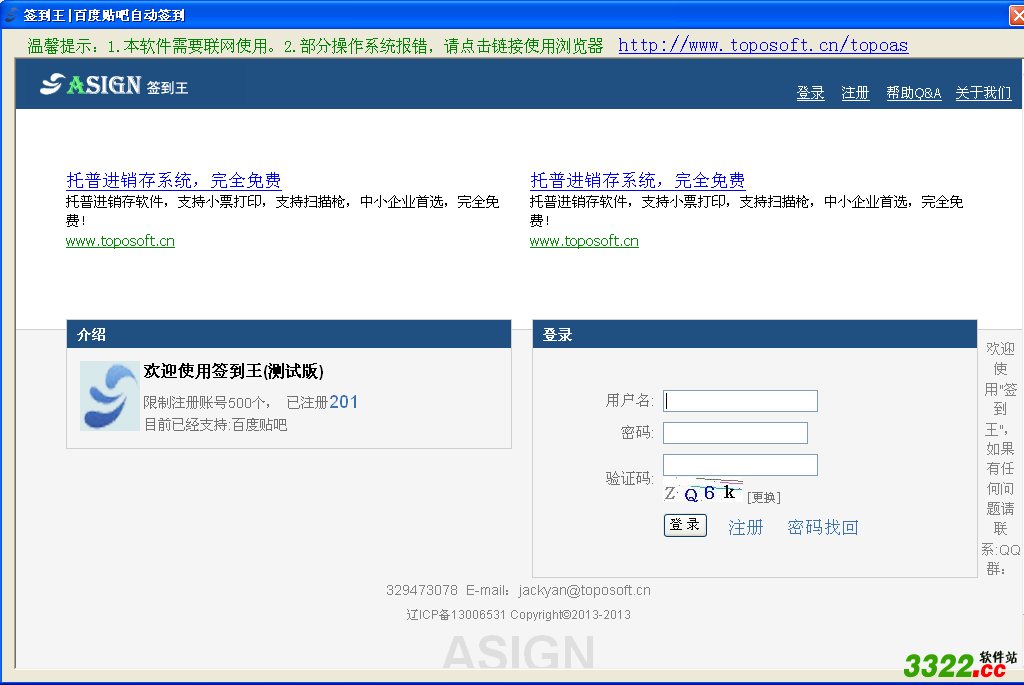
Task: Click the 已注册 count 201
Action: pos(344,402)
